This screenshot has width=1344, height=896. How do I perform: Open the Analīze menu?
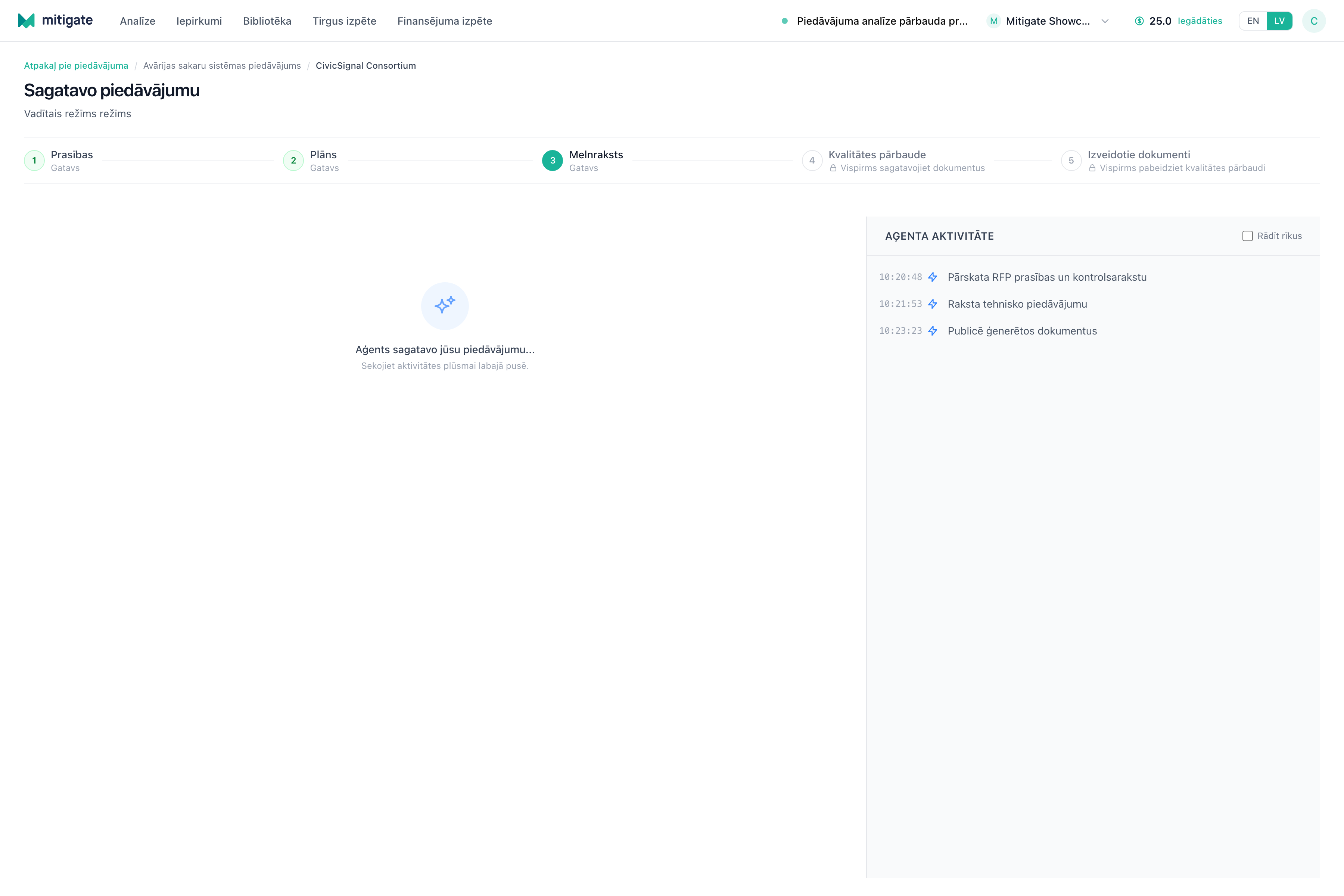(x=138, y=21)
